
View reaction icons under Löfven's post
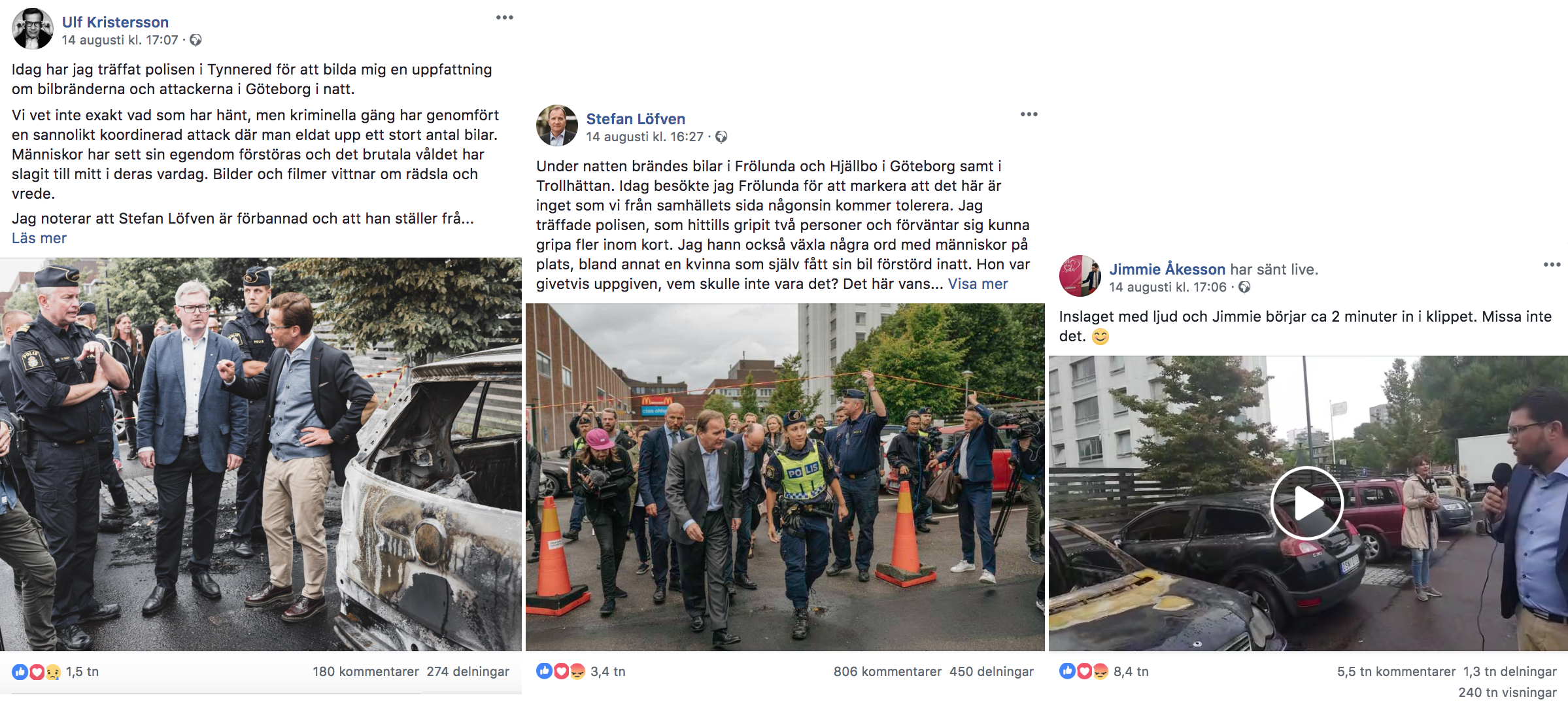click(561, 672)
